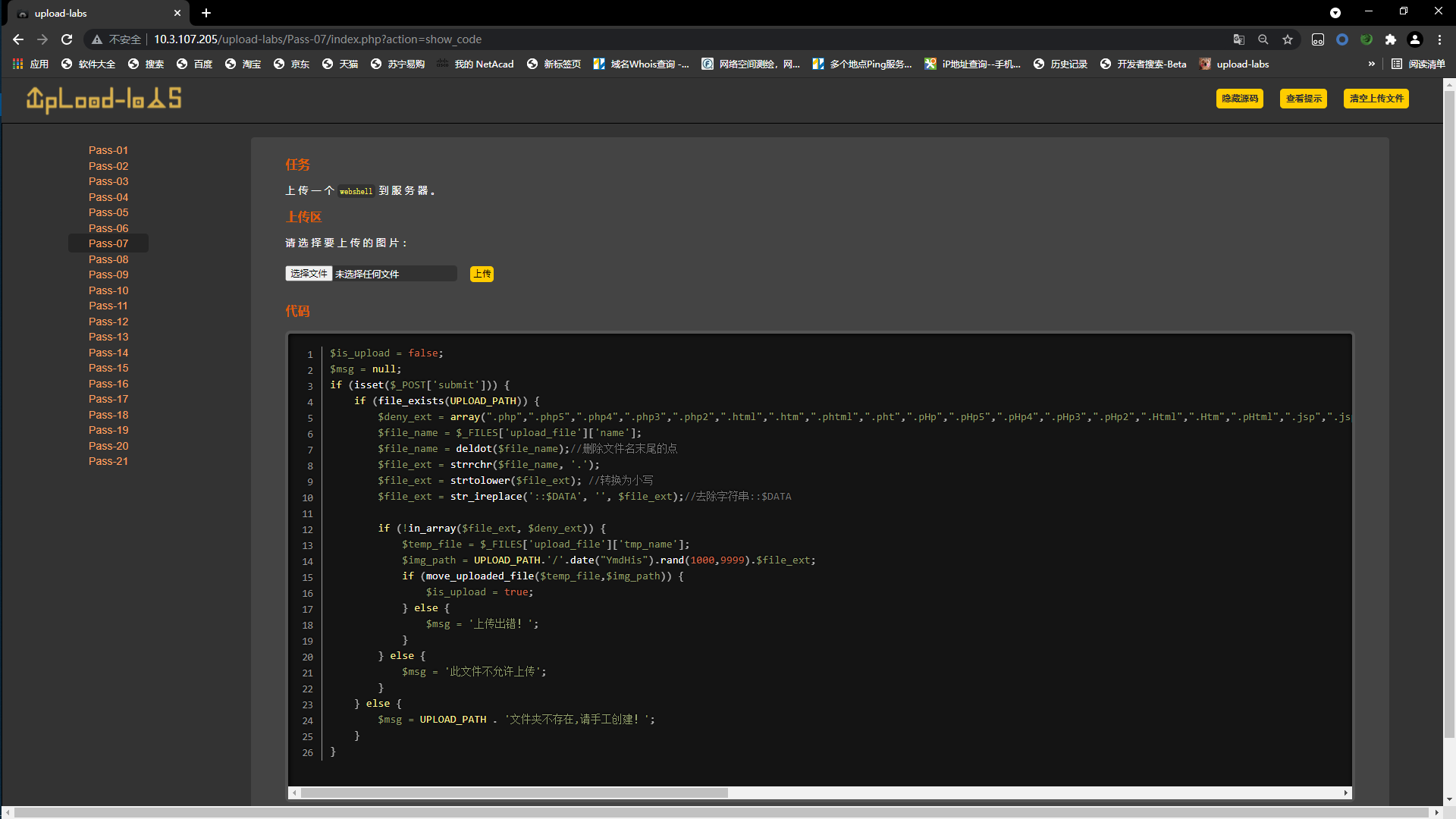This screenshot has width=1456, height=819.
Task: Bookmark this page with the star icon
Action: pyautogui.click(x=1288, y=39)
